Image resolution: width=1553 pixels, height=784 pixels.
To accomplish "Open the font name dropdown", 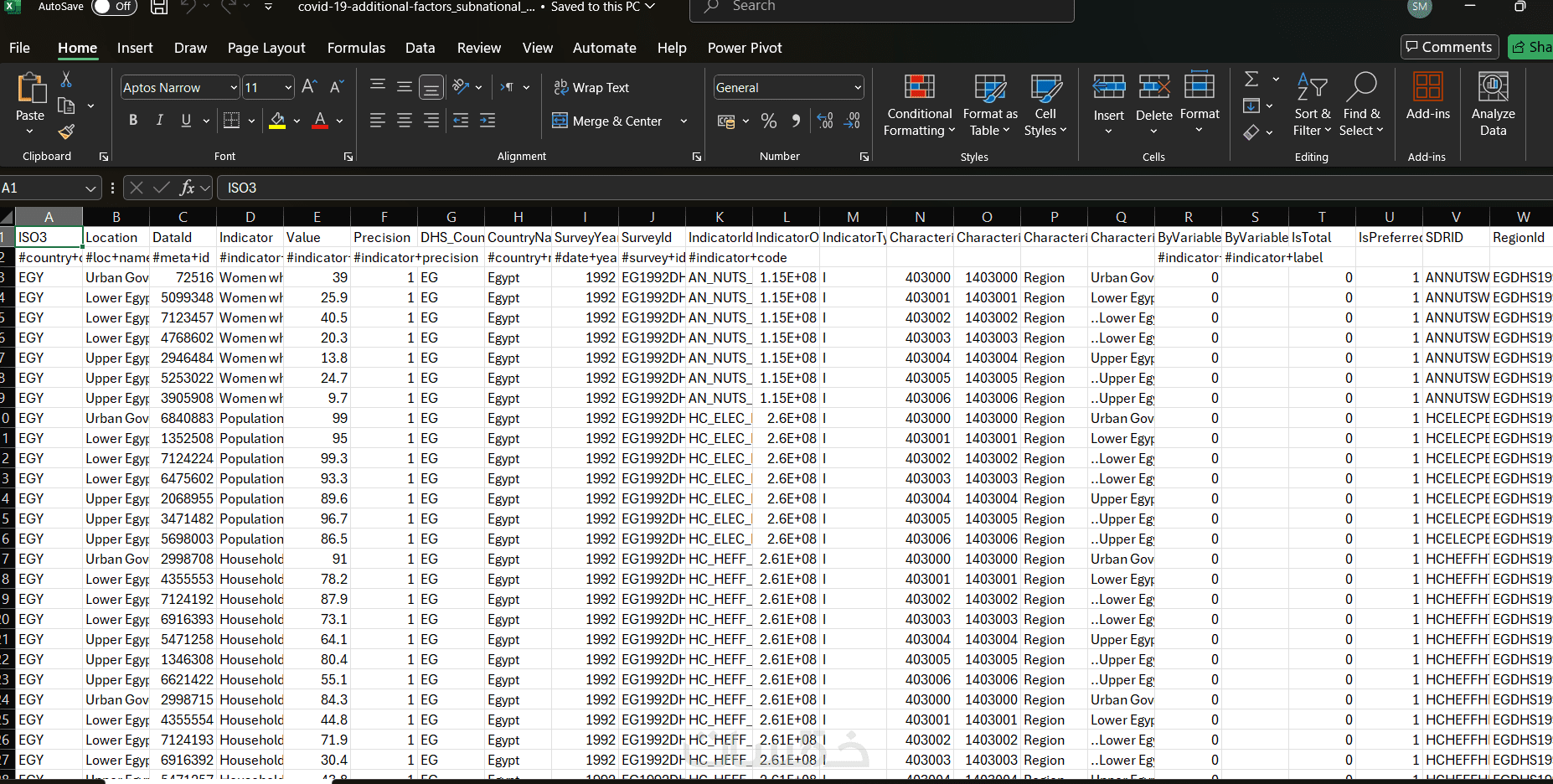I will pyautogui.click(x=234, y=88).
